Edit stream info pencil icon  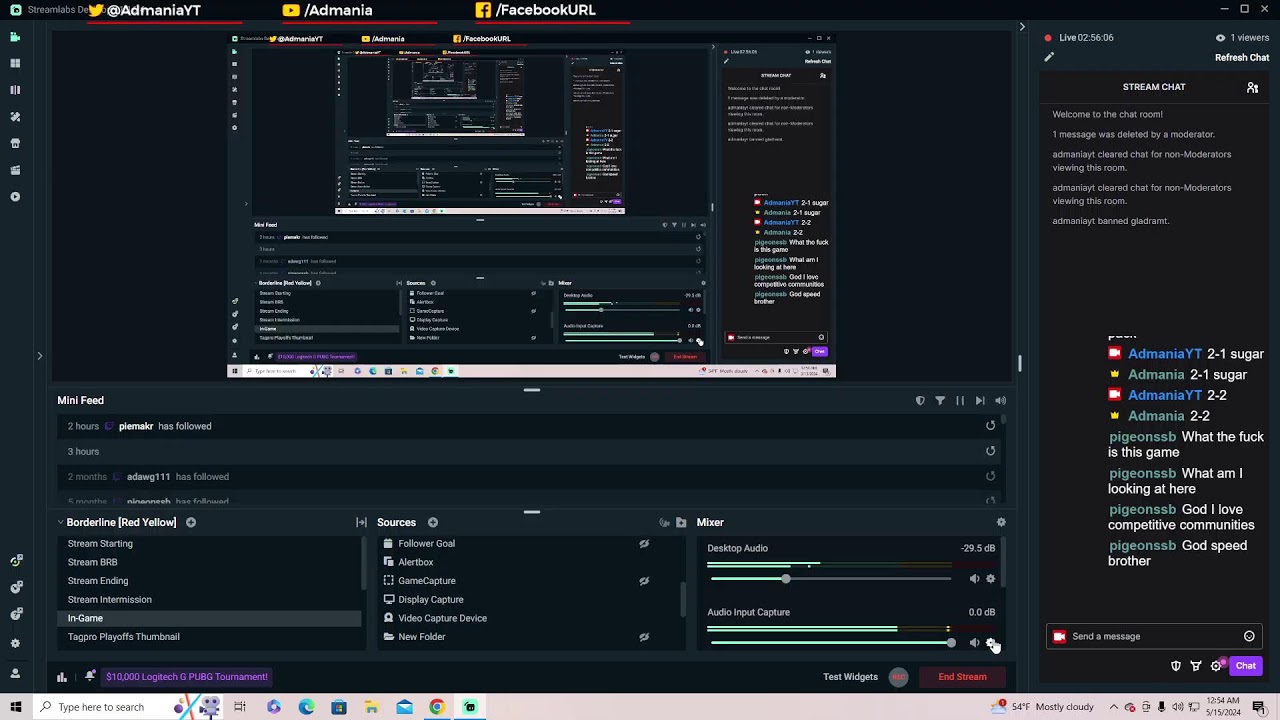(x=1049, y=57)
